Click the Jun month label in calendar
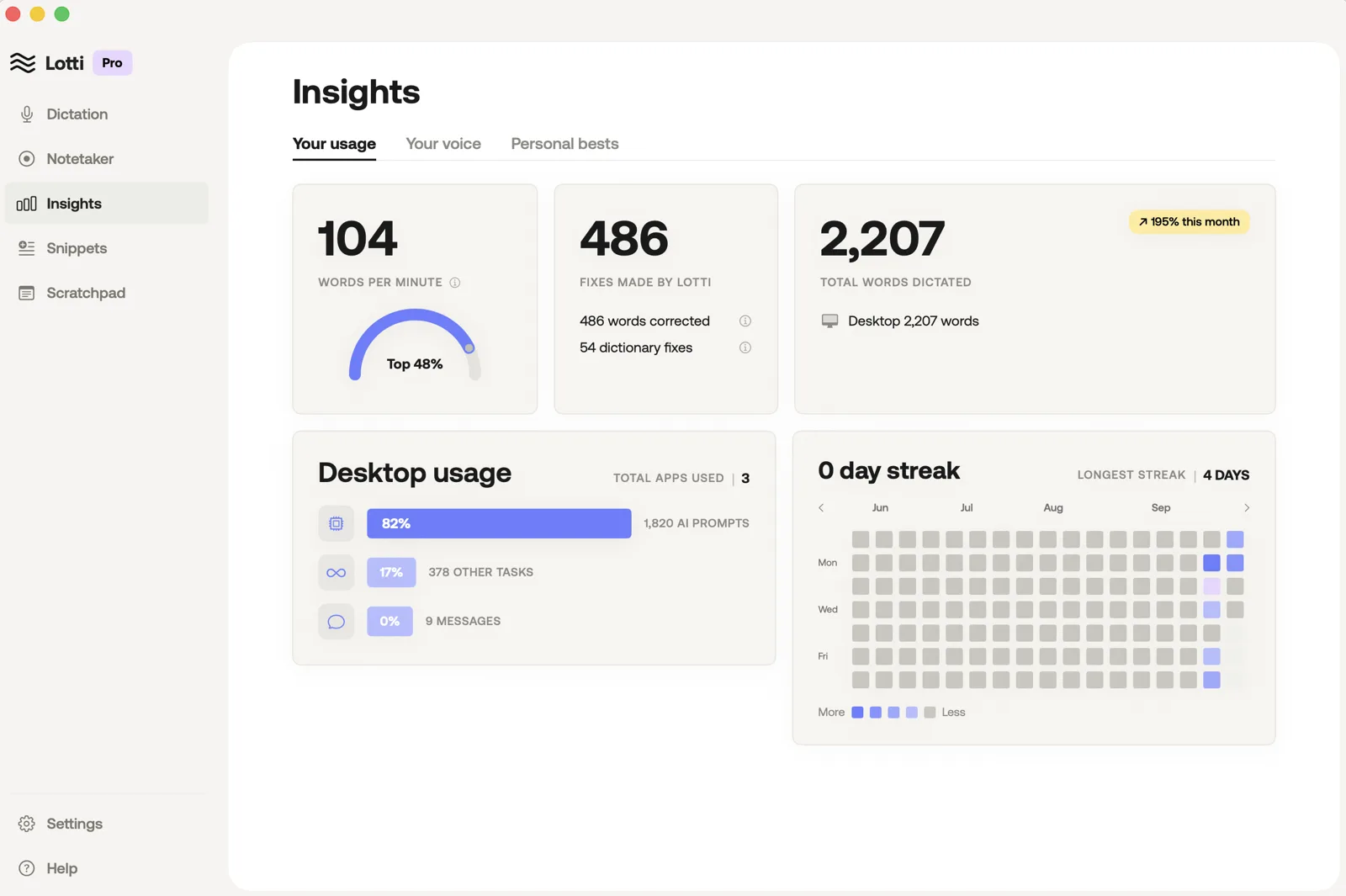 click(x=880, y=508)
